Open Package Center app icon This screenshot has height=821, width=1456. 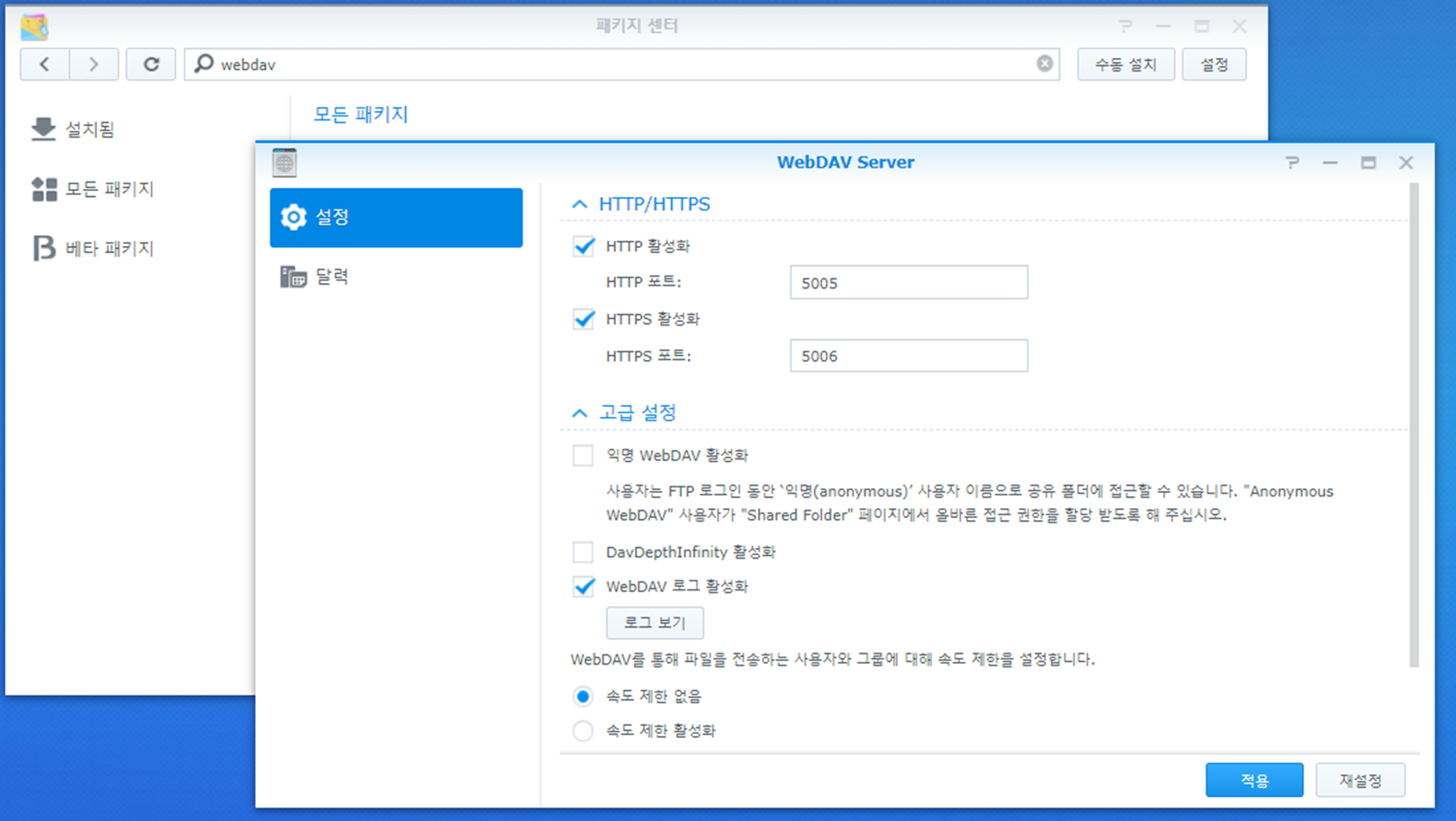34,26
